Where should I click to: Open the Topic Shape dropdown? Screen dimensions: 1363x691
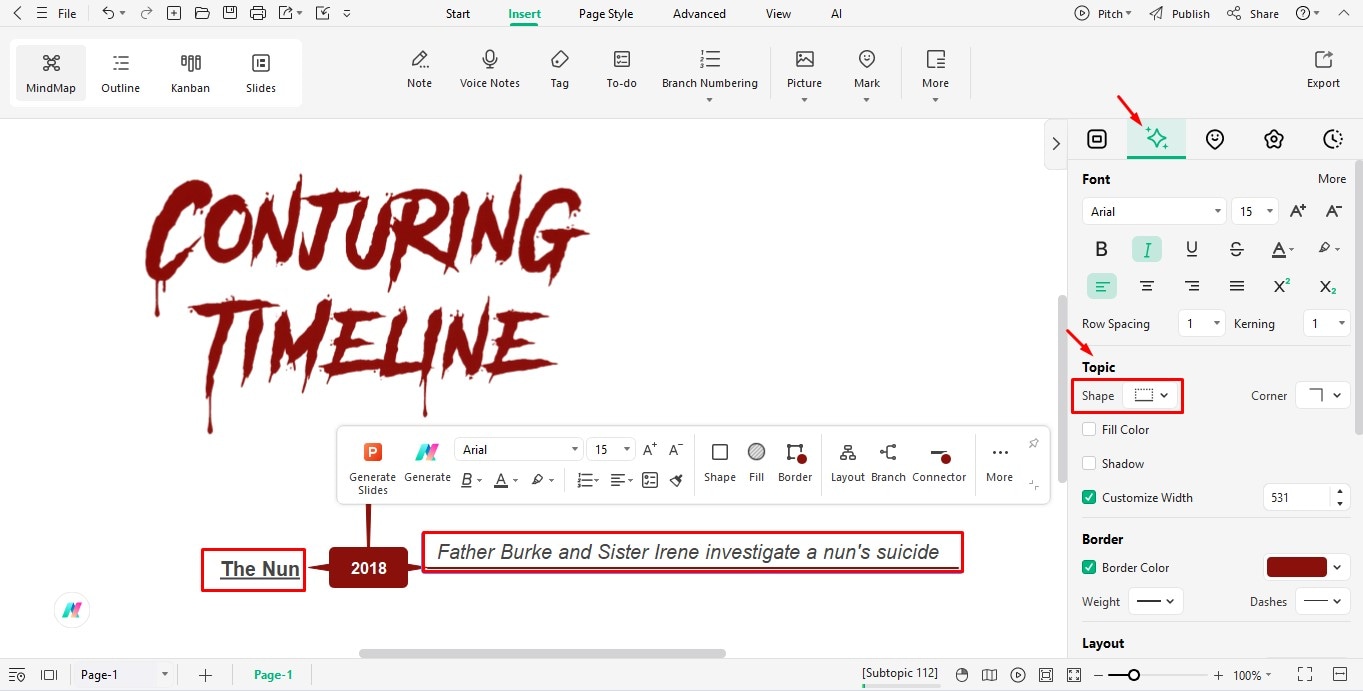click(x=1152, y=395)
